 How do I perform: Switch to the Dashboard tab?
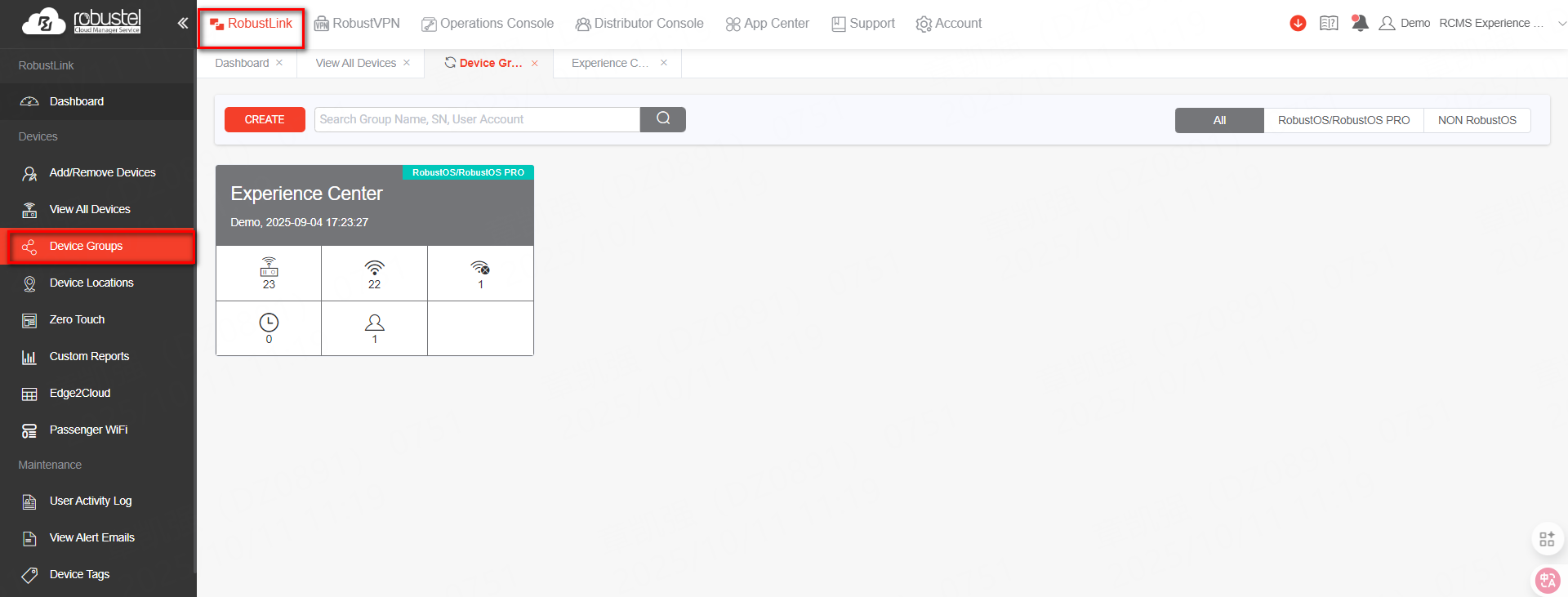pyautogui.click(x=242, y=63)
